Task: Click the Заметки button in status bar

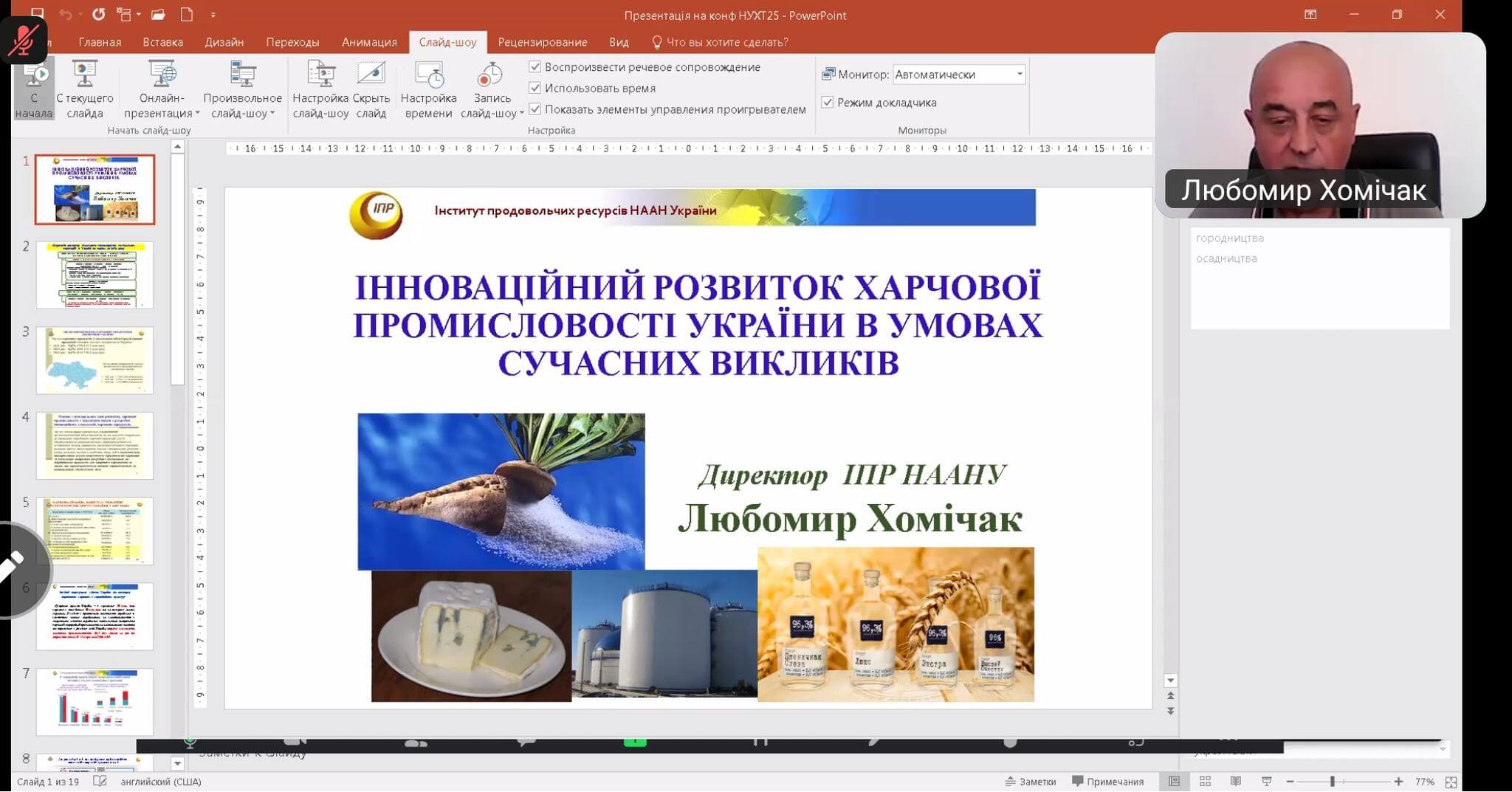Action: pos(1031,782)
